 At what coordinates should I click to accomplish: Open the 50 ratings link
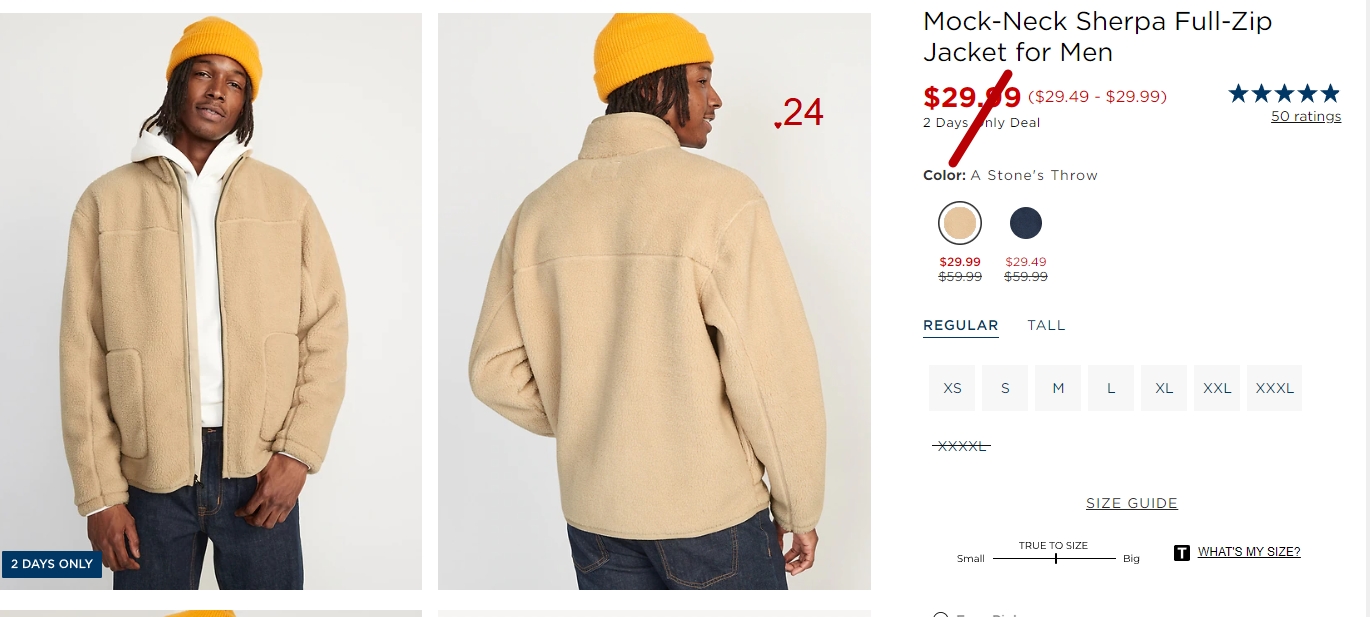(1306, 116)
